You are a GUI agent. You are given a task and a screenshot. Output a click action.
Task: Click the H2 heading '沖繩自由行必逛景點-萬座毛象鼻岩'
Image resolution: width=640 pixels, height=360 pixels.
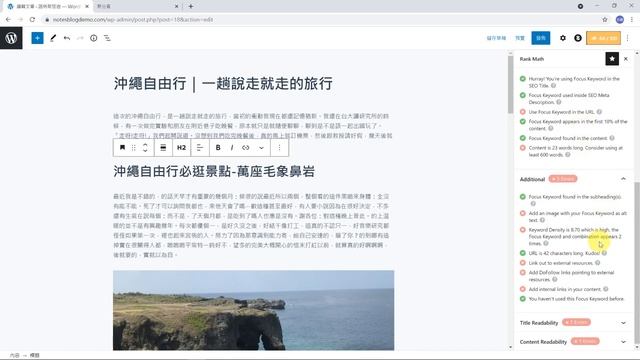tap(214, 171)
